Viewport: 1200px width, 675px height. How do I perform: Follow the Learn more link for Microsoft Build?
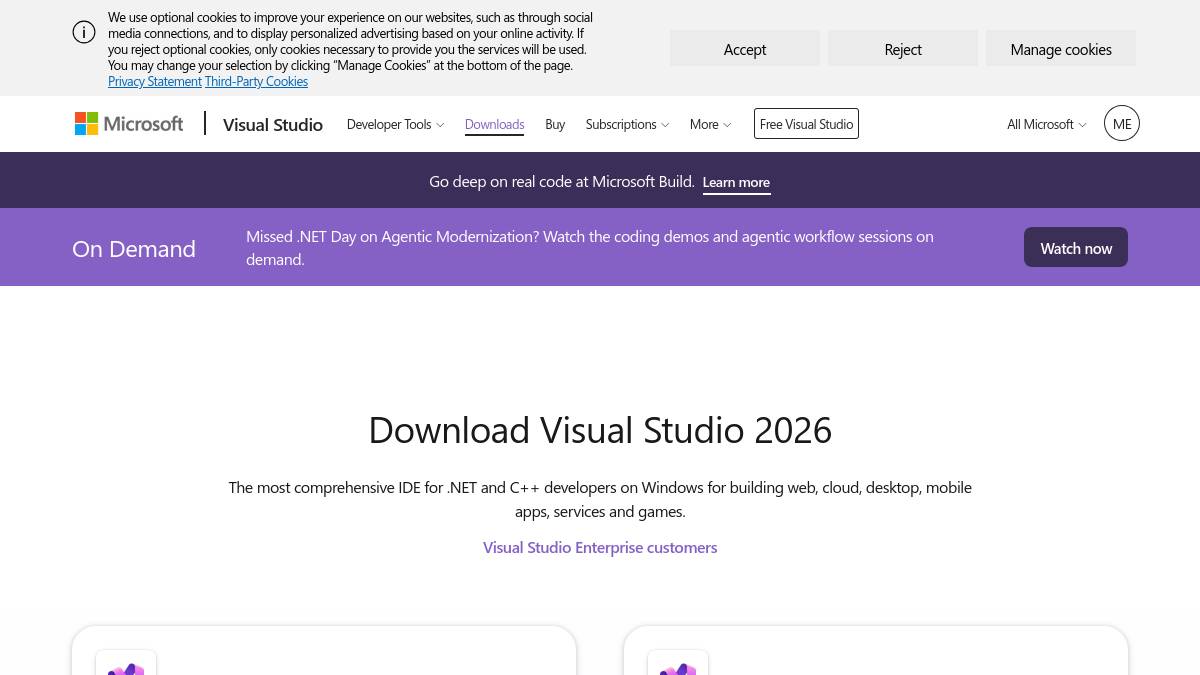pyautogui.click(x=736, y=182)
